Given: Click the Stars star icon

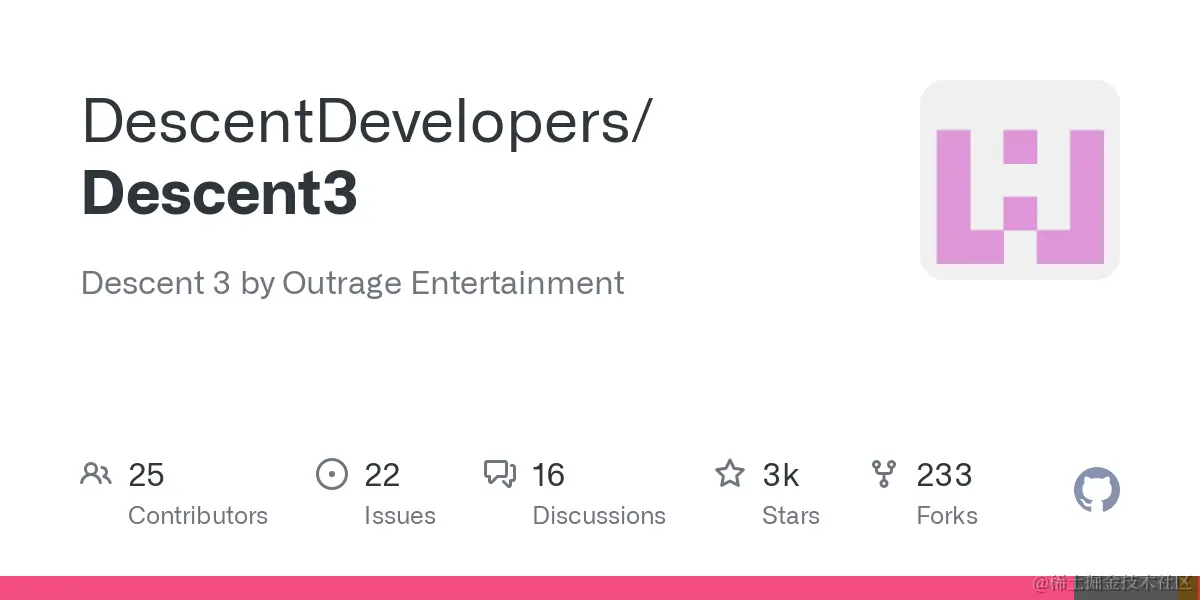Looking at the screenshot, I should click(x=730, y=473).
